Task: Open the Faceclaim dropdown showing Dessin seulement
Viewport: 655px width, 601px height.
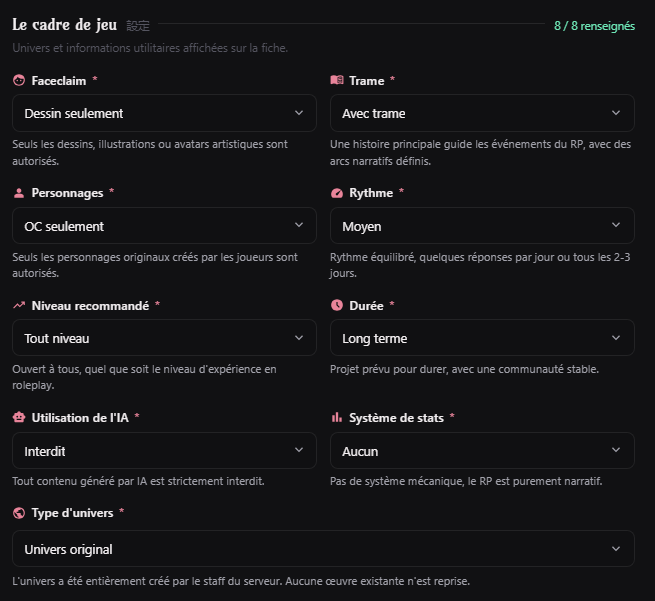Action: click(x=164, y=113)
